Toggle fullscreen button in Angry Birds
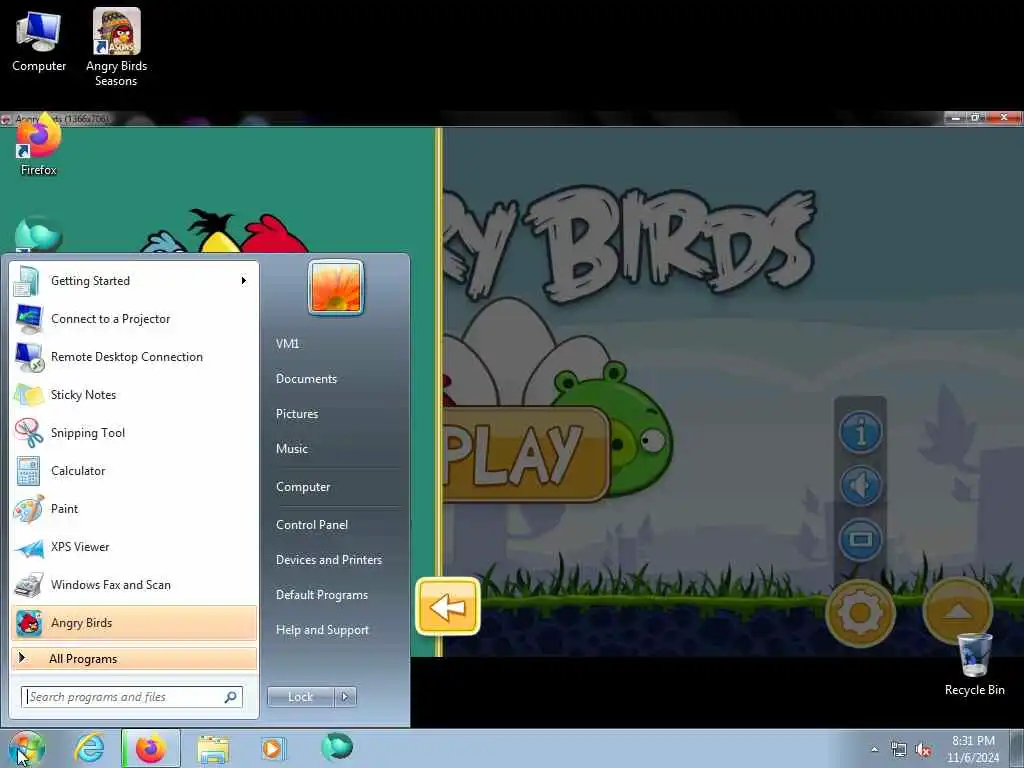This screenshot has height=768, width=1024. [x=861, y=539]
